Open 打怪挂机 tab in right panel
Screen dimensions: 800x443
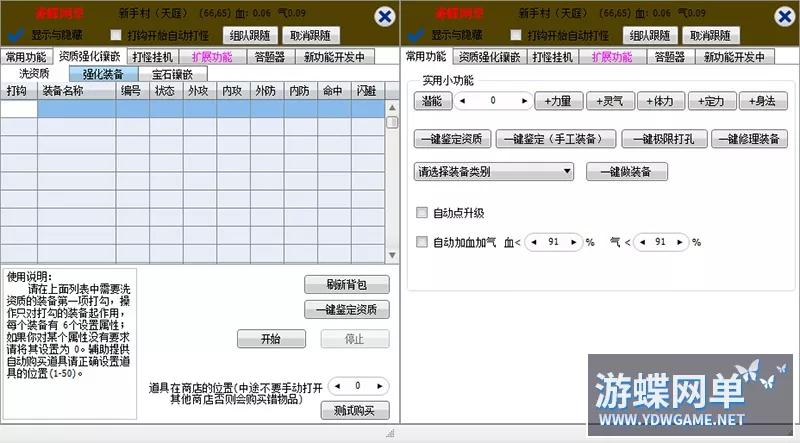click(x=552, y=57)
